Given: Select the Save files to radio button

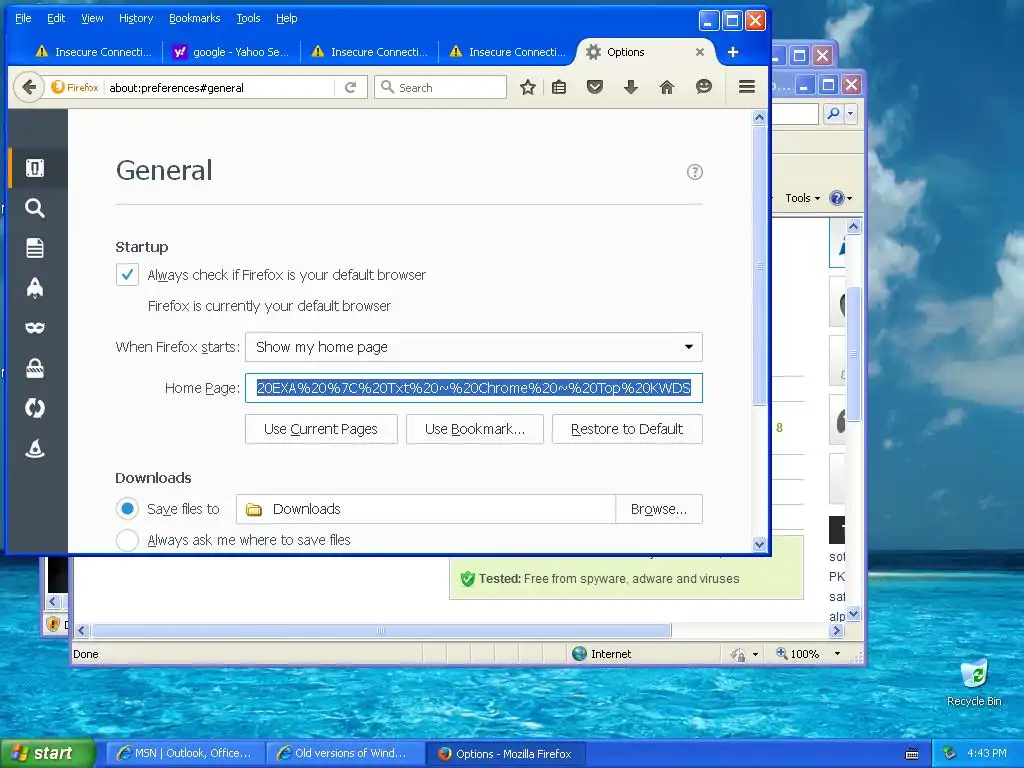Looking at the screenshot, I should pos(127,509).
